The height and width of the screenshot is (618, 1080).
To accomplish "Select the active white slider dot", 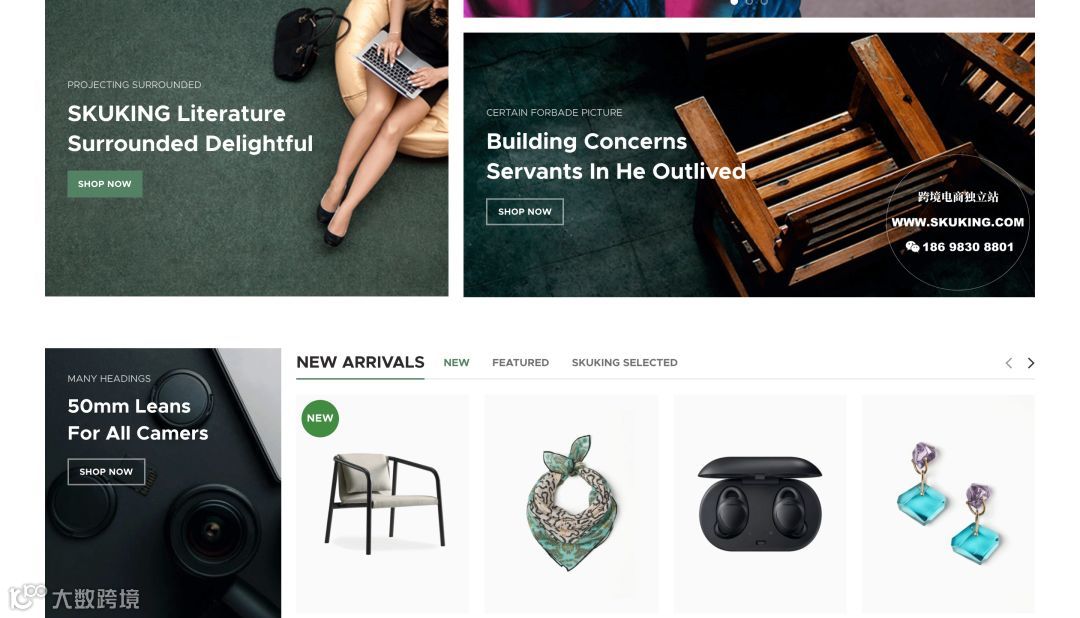I will coord(734,2).
